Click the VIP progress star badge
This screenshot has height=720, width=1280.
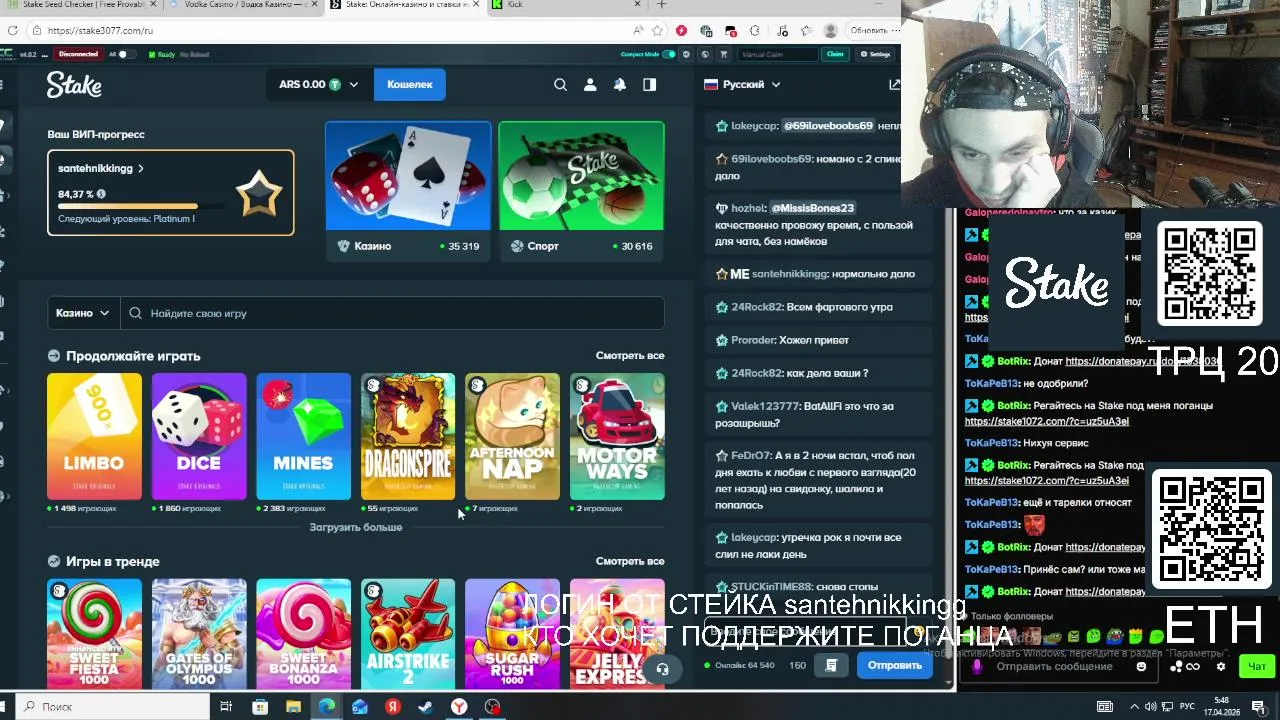click(259, 194)
